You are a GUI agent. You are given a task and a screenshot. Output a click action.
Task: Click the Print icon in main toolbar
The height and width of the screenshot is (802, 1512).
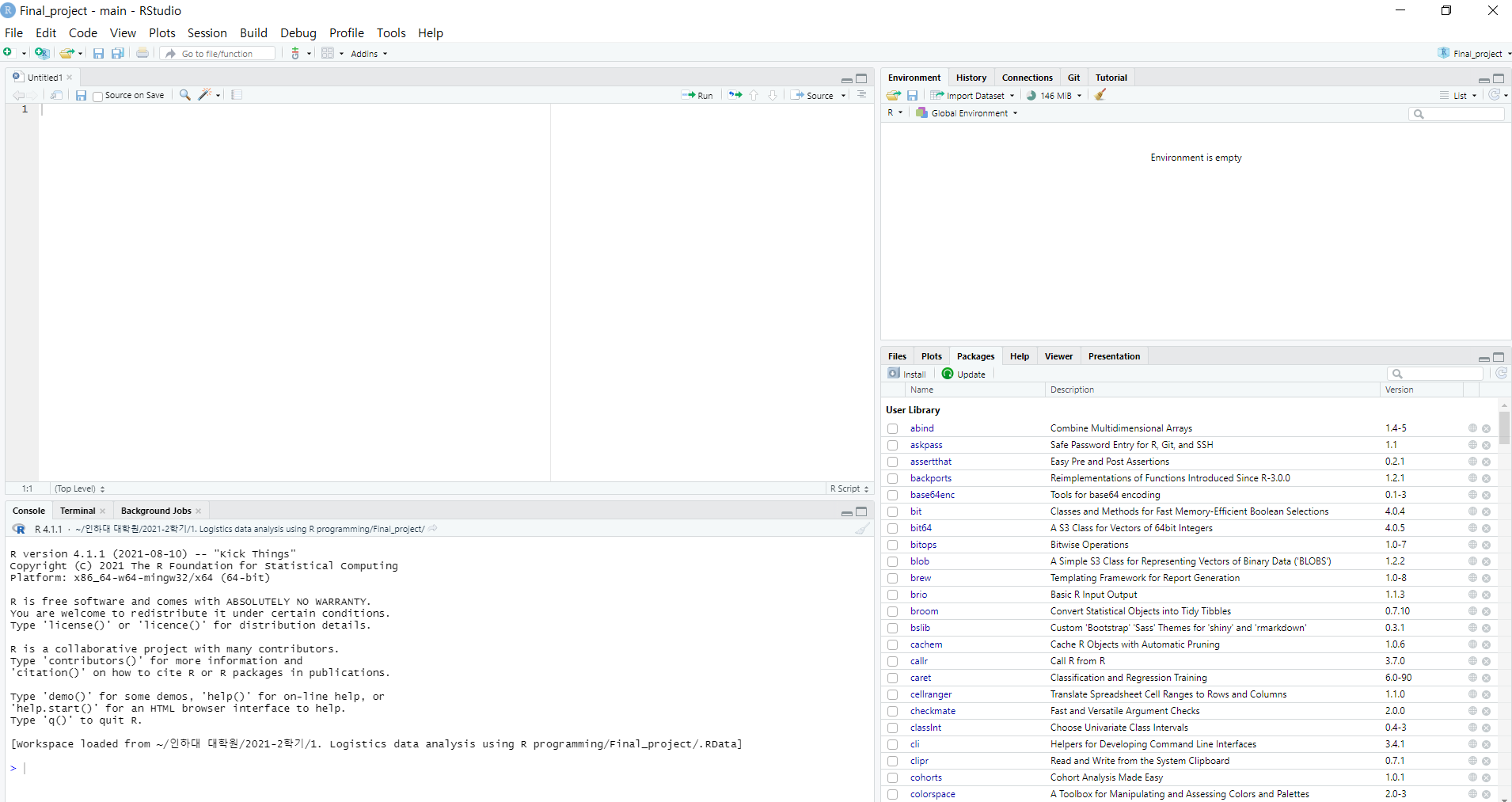pos(142,53)
